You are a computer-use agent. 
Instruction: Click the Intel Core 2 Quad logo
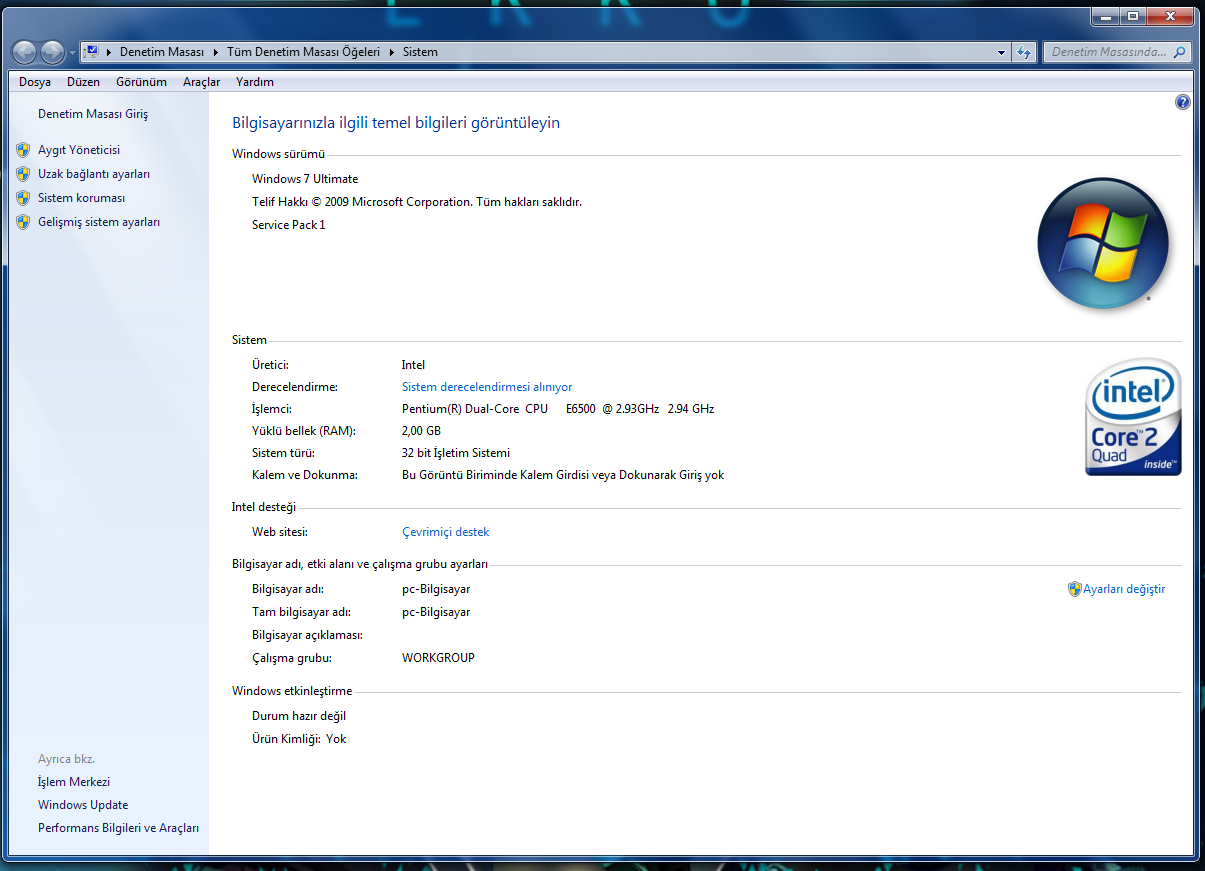(1134, 417)
